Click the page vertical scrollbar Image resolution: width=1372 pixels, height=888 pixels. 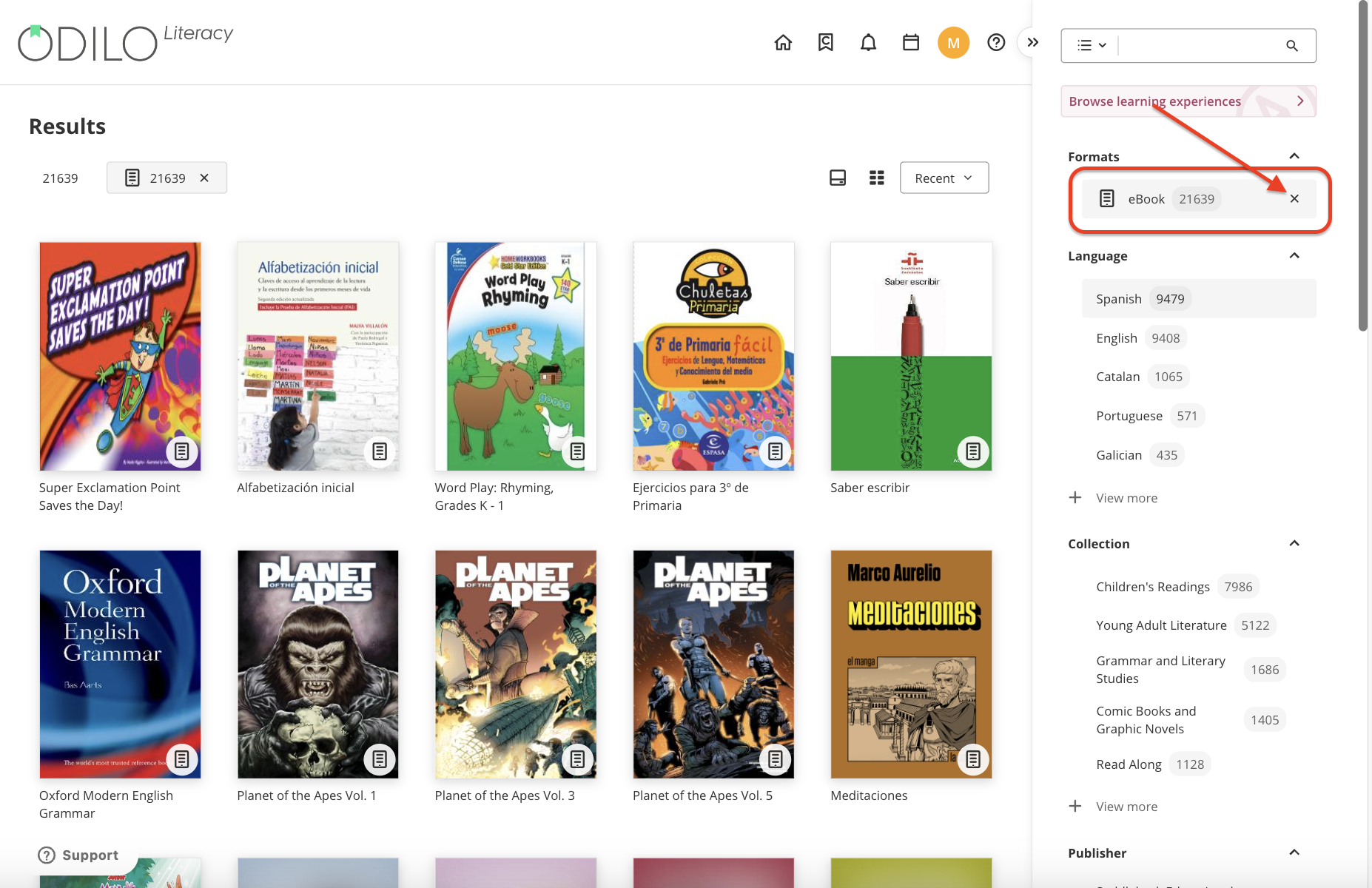(1364, 166)
